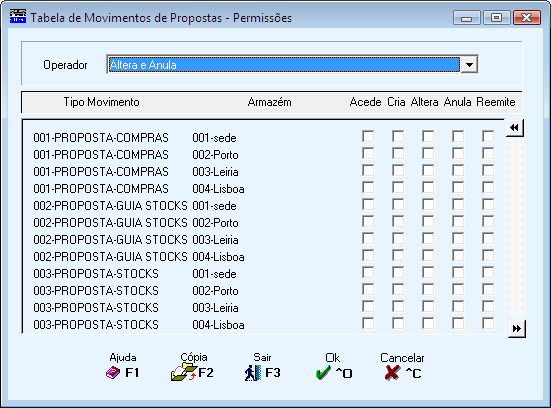Click the Ajuda F1 help book icon
The image size is (551, 408).
coord(113,373)
